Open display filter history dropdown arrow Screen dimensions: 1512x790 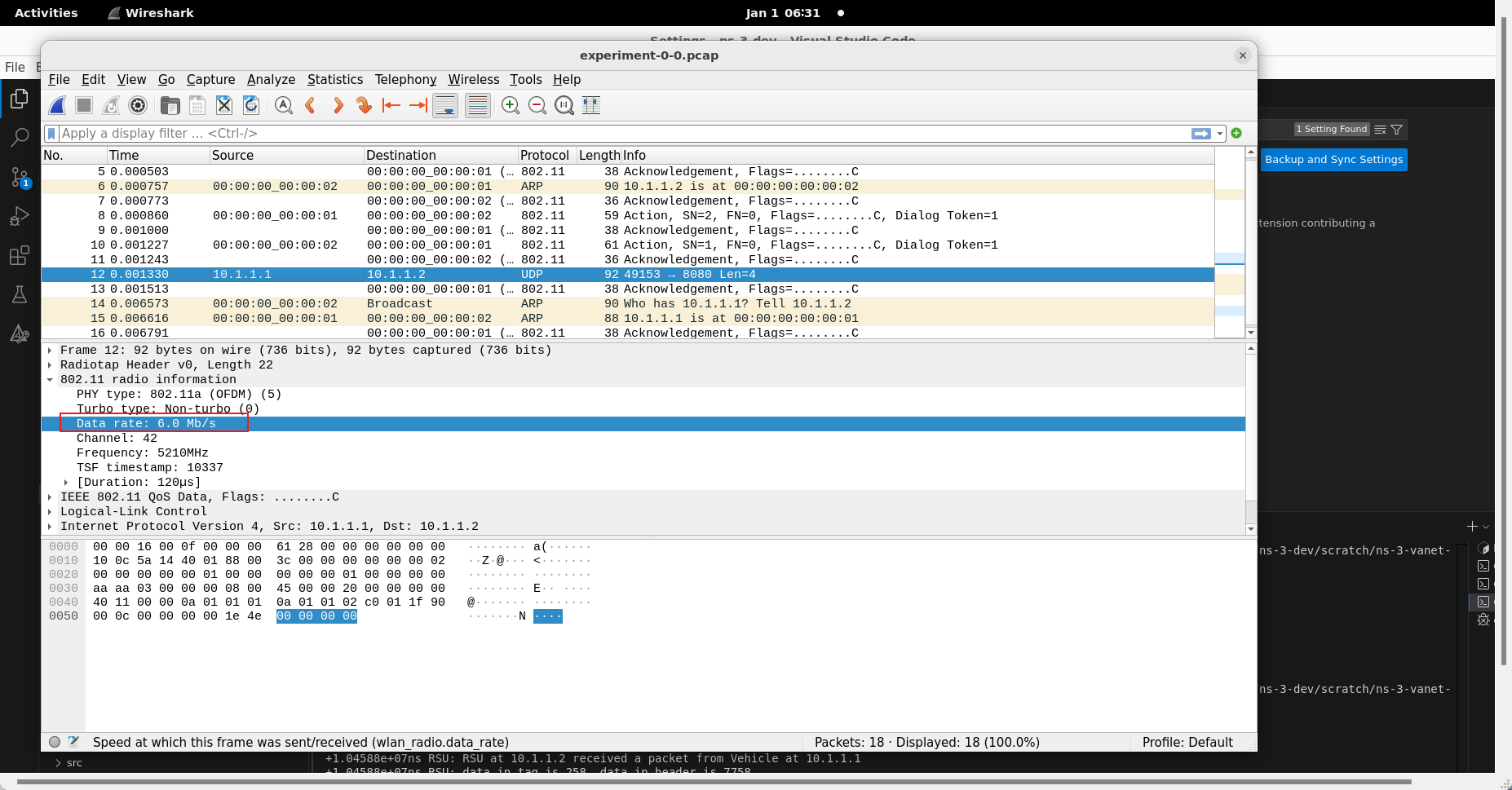click(1220, 134)
